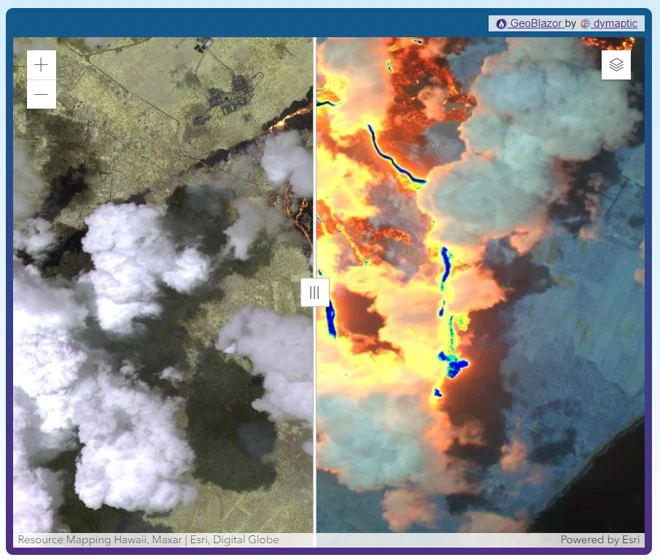
Task: Open the layer list widget
Action: pyautogui.click(x=616, y=65)
